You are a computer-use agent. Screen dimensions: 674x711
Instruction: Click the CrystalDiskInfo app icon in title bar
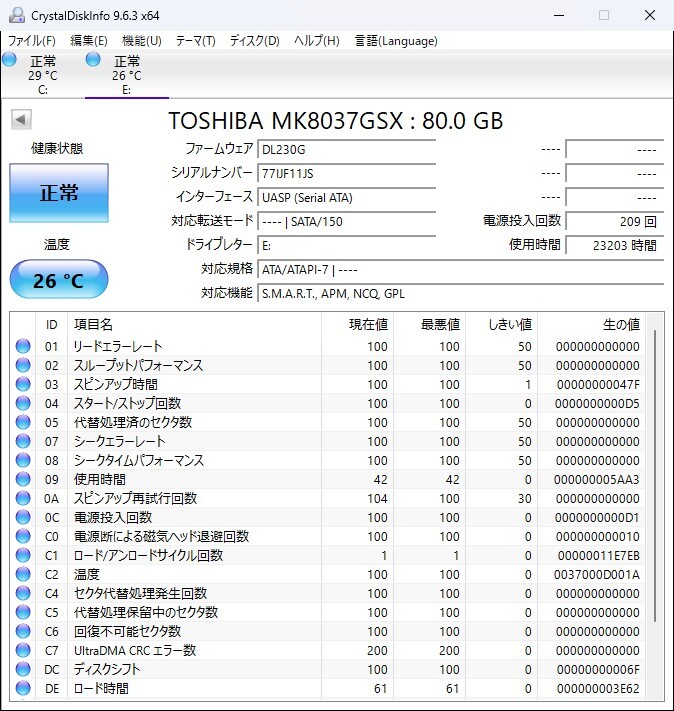pyautogui.click(x=17, y=15)
